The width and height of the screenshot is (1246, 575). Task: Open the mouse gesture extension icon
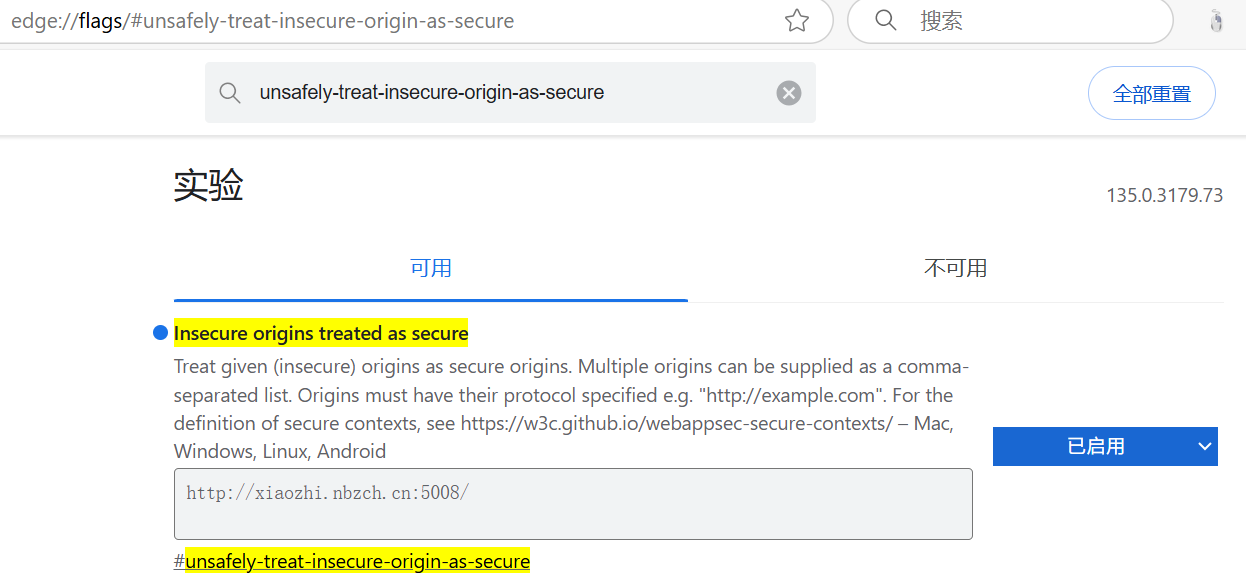[1217, 21]
